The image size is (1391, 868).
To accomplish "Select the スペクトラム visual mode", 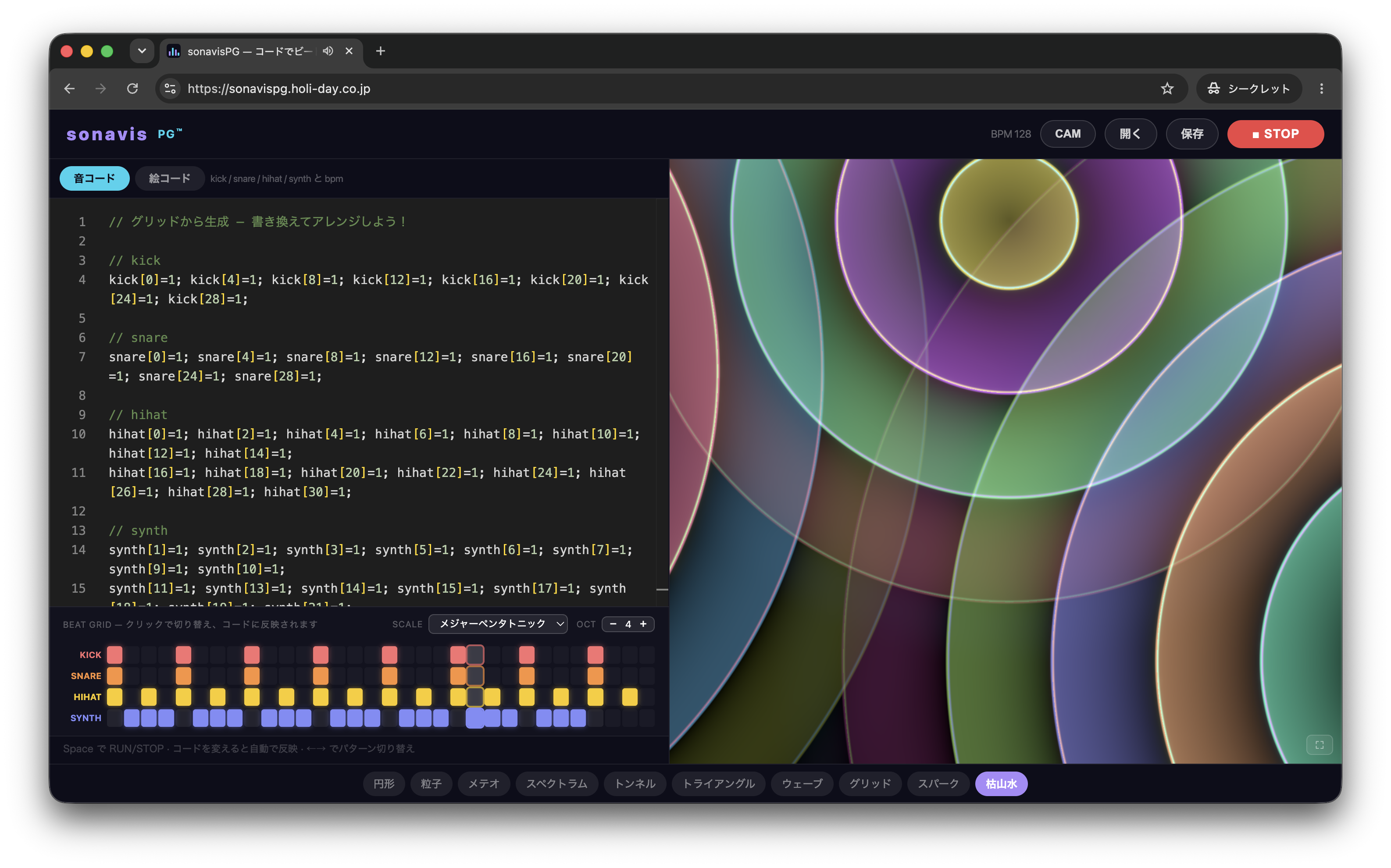I will (557, 784).
